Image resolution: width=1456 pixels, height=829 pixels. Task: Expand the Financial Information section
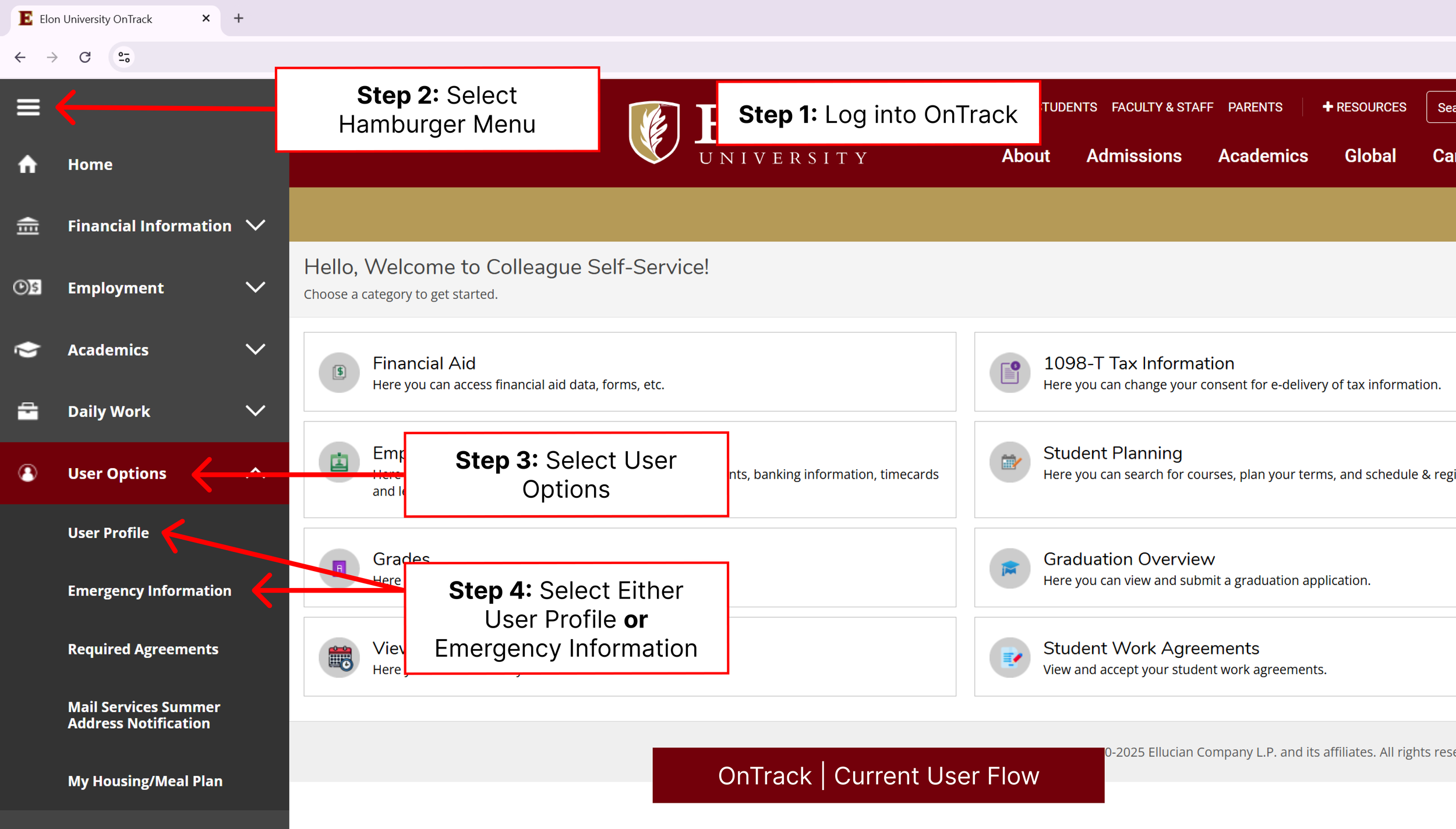click(x=255, y=225)
